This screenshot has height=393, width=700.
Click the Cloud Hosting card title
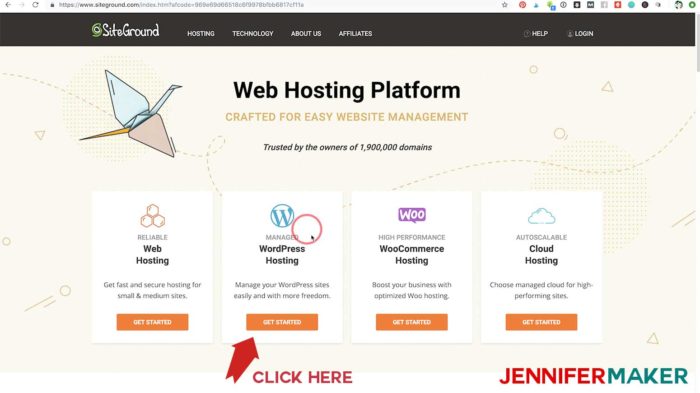(541, 255)
